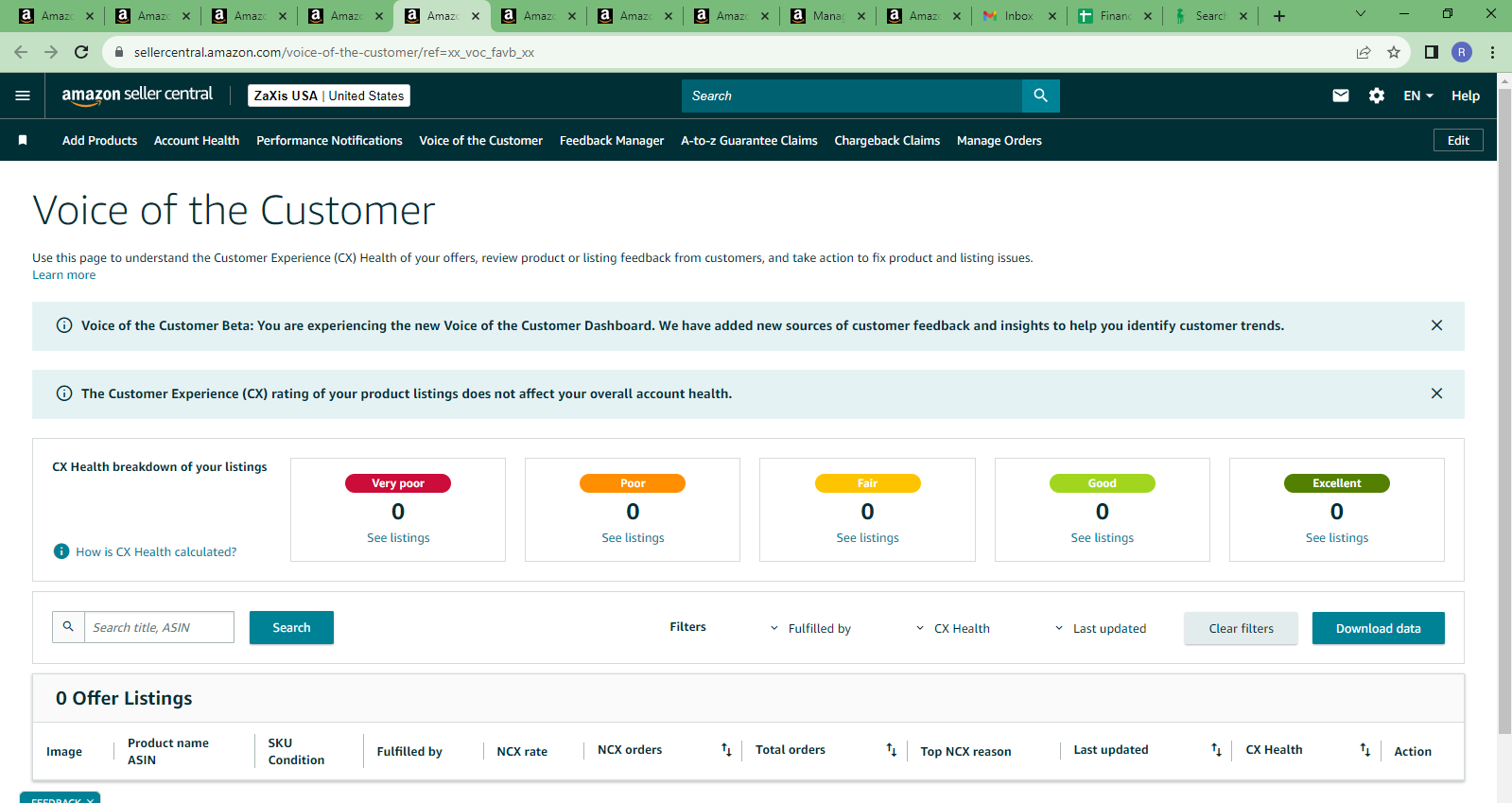Screen dimensions: 1512x803
Task: Expand the CX Health filter
Action: tap(953, 628)
